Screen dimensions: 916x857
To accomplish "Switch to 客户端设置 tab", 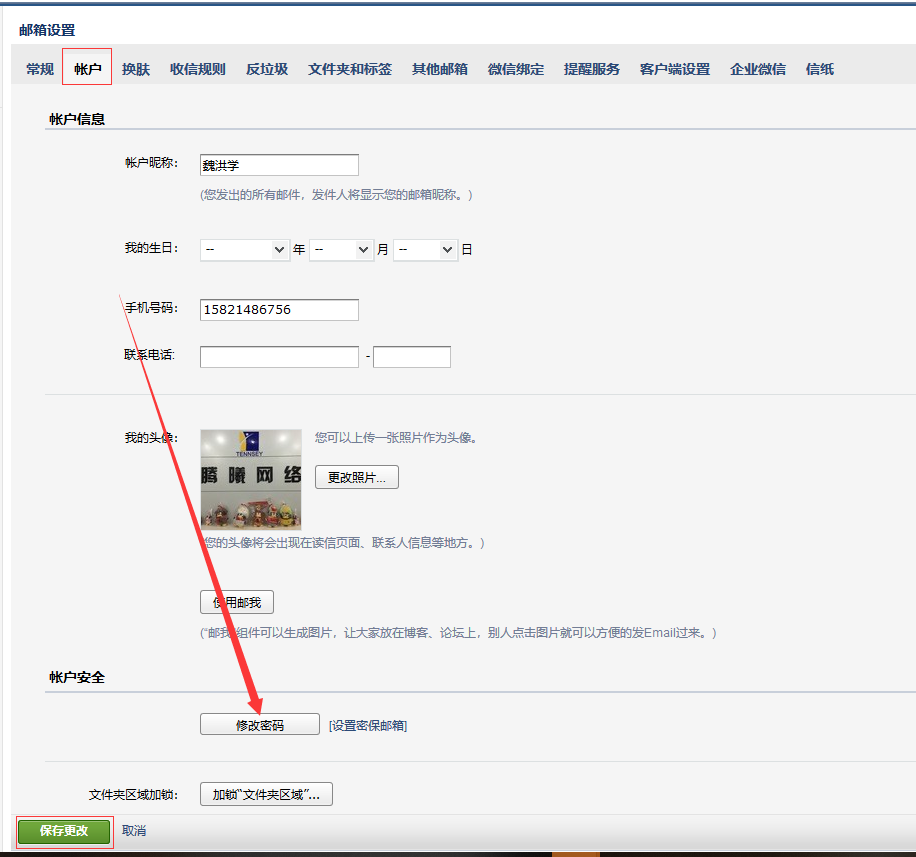I will coord(674,69).
